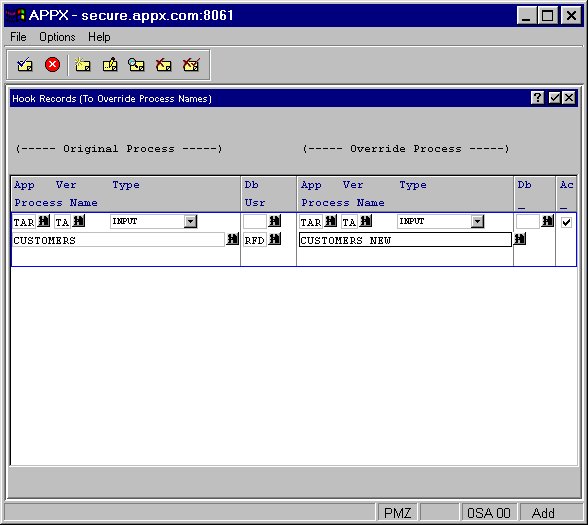The image size is (588, 525).
Task: Open the Help menu
Action: click(x=99, y=37)
